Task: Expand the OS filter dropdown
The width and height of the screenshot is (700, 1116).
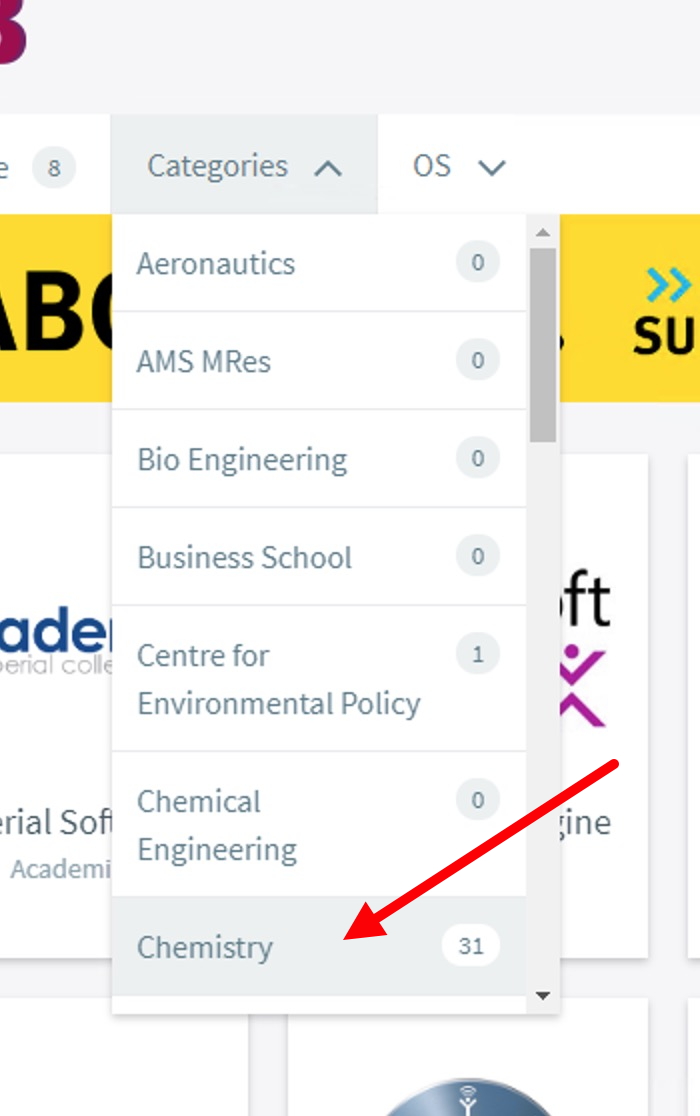Action: tap(458, 166)
